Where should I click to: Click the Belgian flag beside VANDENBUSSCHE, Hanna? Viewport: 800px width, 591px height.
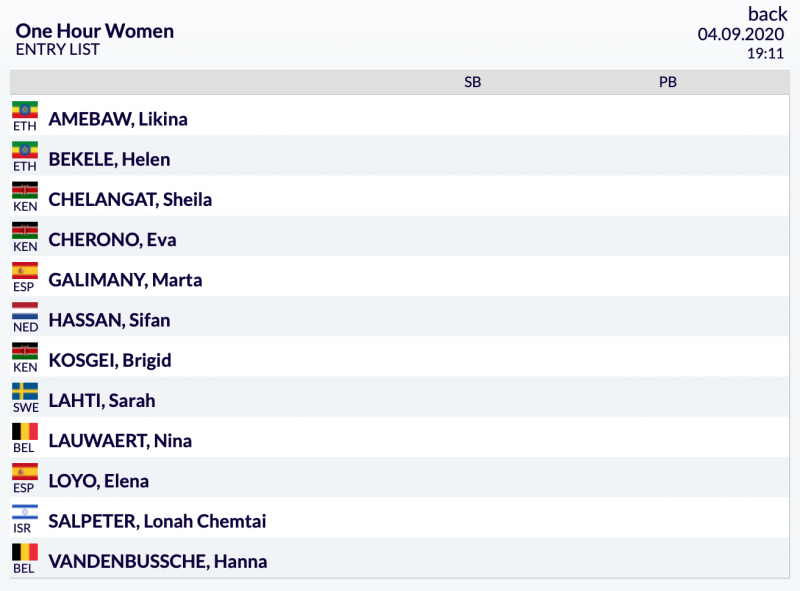pyautogui.click(x=25, y=552)
